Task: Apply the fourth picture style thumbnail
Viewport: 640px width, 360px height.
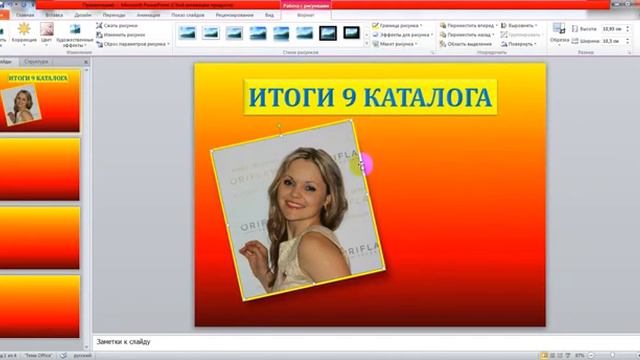Action: pos(258,33)
